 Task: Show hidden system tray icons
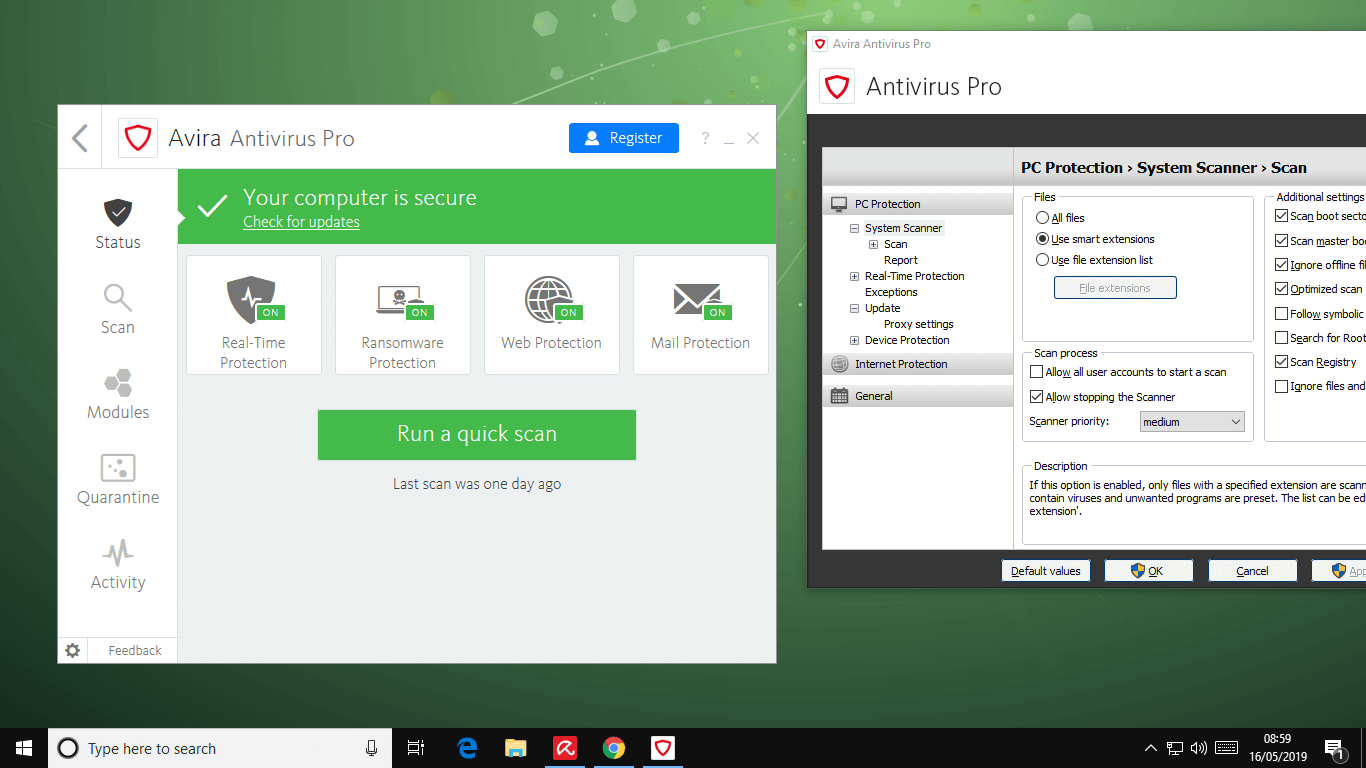tap(1151, 748)
